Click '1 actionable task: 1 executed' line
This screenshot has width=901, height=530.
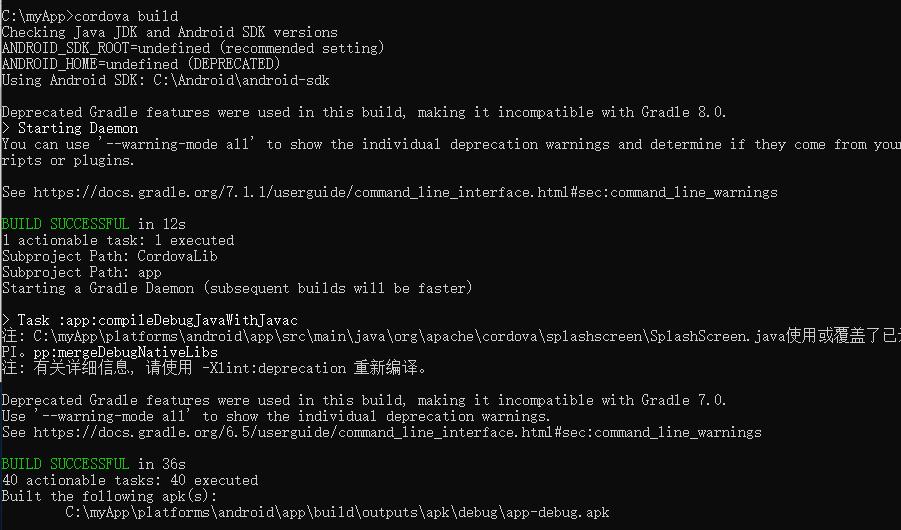tap(117, 240)
